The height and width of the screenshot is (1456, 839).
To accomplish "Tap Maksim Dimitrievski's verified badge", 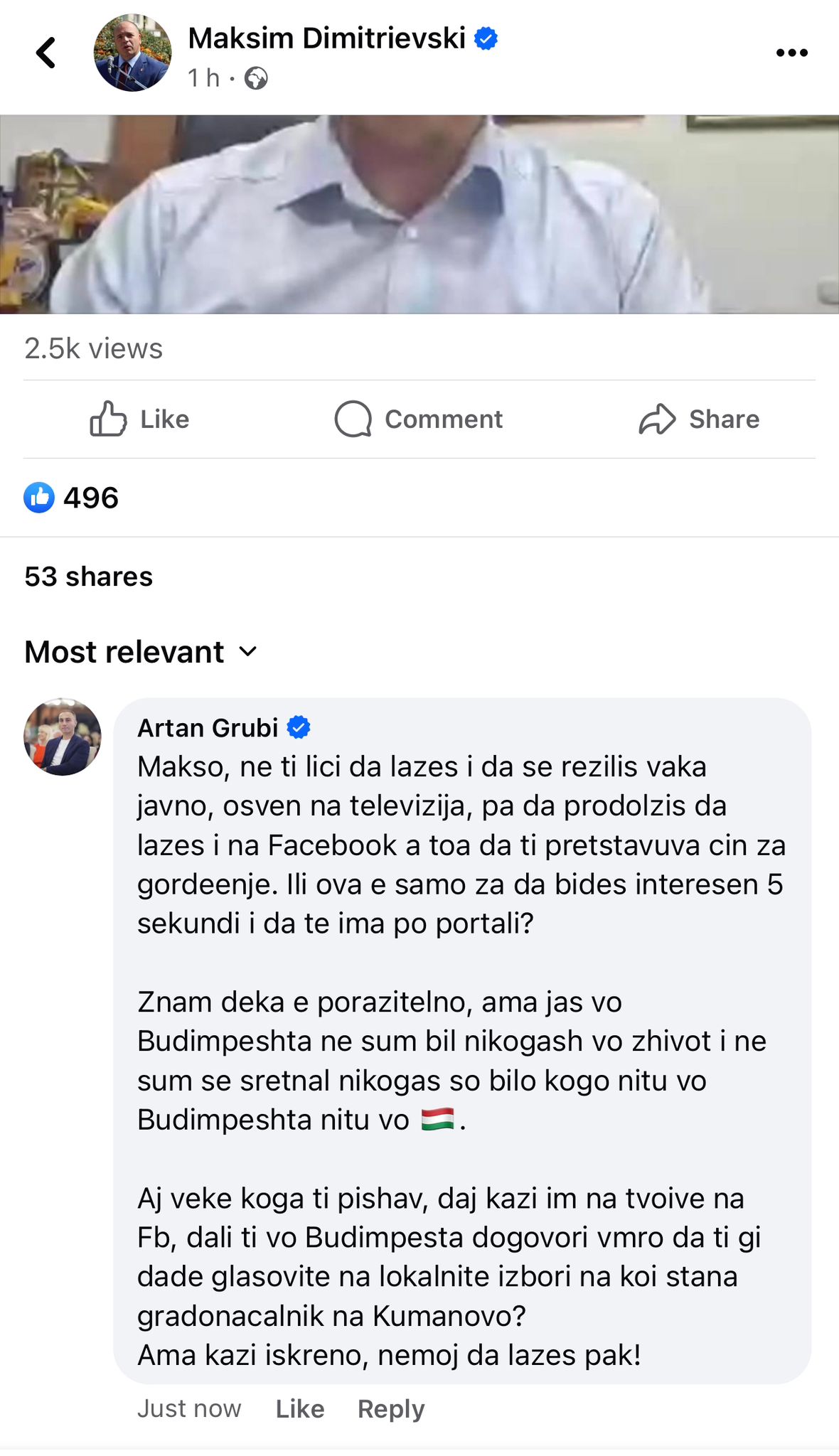I will click(x=486, y=38).
